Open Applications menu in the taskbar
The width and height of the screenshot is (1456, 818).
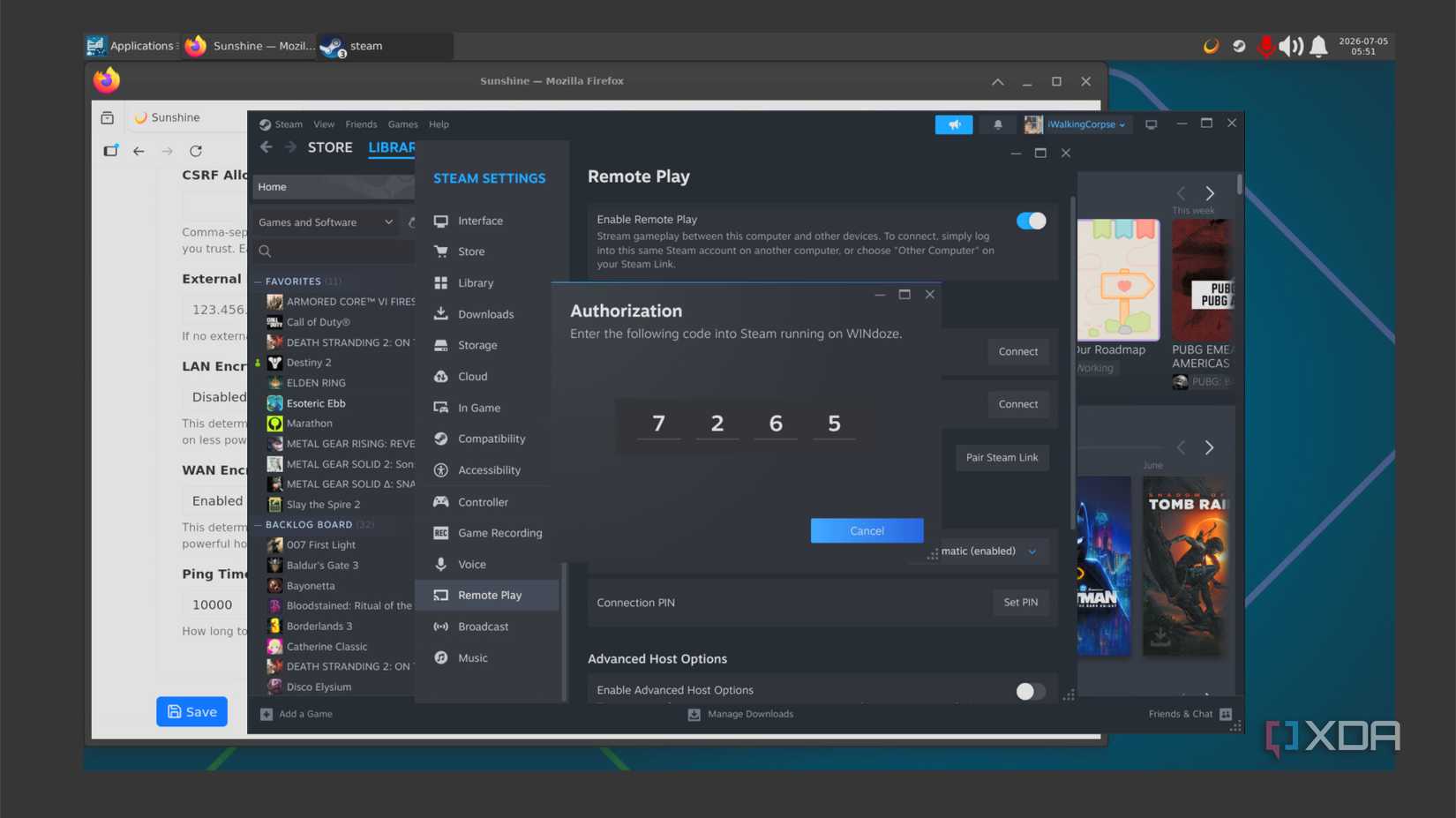pyautogui.click(x=131, y=46)
